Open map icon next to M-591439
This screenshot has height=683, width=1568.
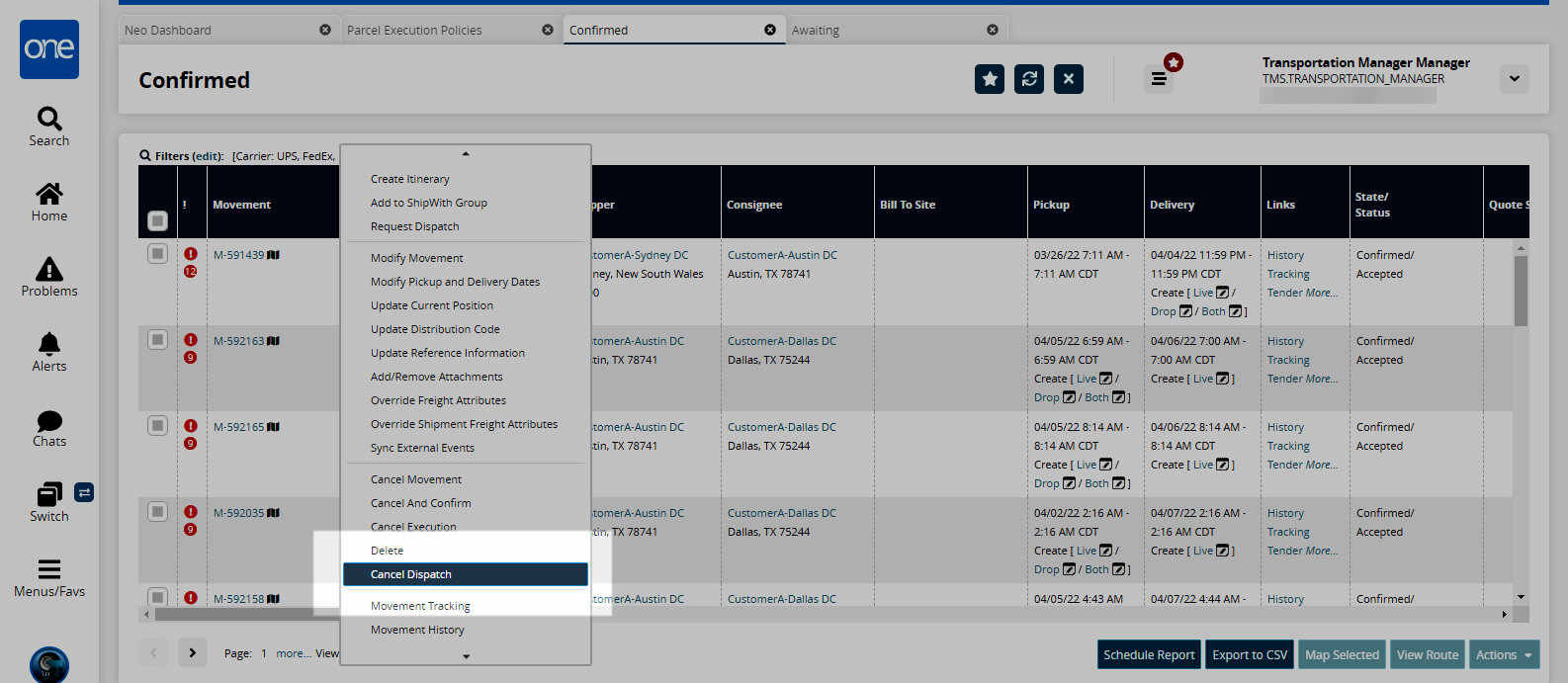click(274, 255)
